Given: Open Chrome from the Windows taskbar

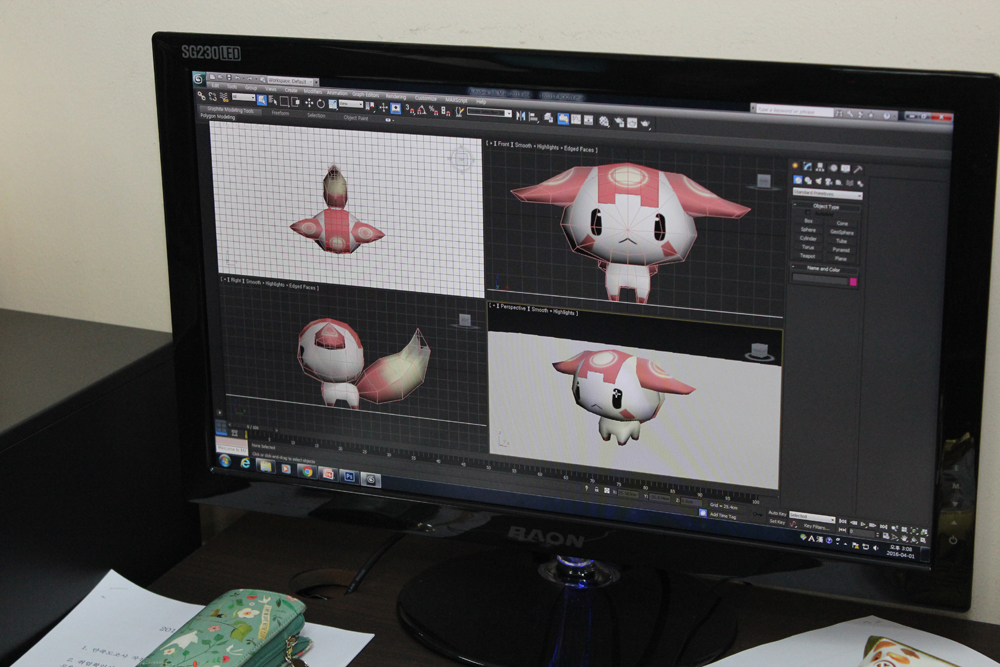Looking at the screenshot, I should (x=307, y=471).
